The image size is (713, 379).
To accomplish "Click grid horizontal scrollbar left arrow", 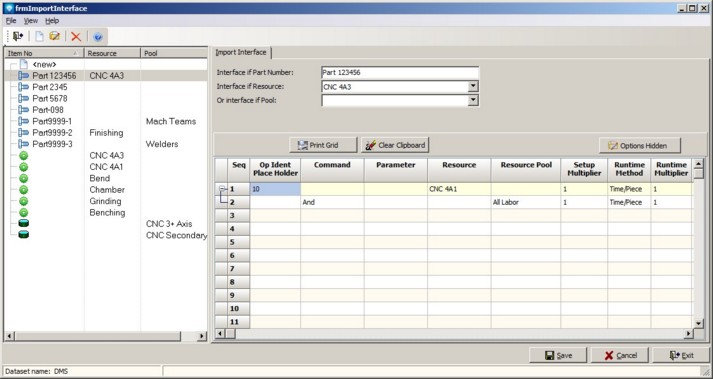I will (220, 334).
